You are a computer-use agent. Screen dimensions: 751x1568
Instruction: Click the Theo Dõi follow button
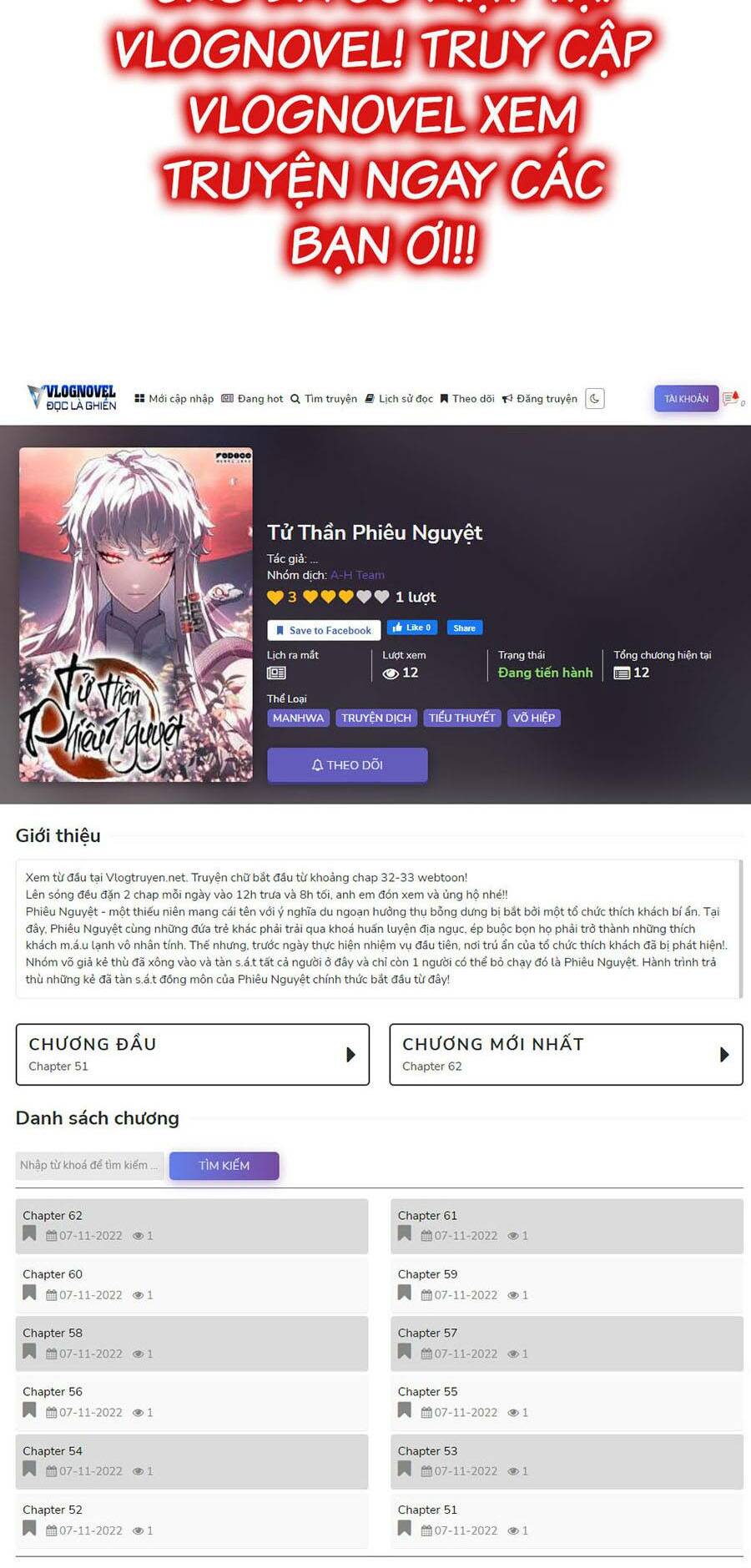pos(347,765)
